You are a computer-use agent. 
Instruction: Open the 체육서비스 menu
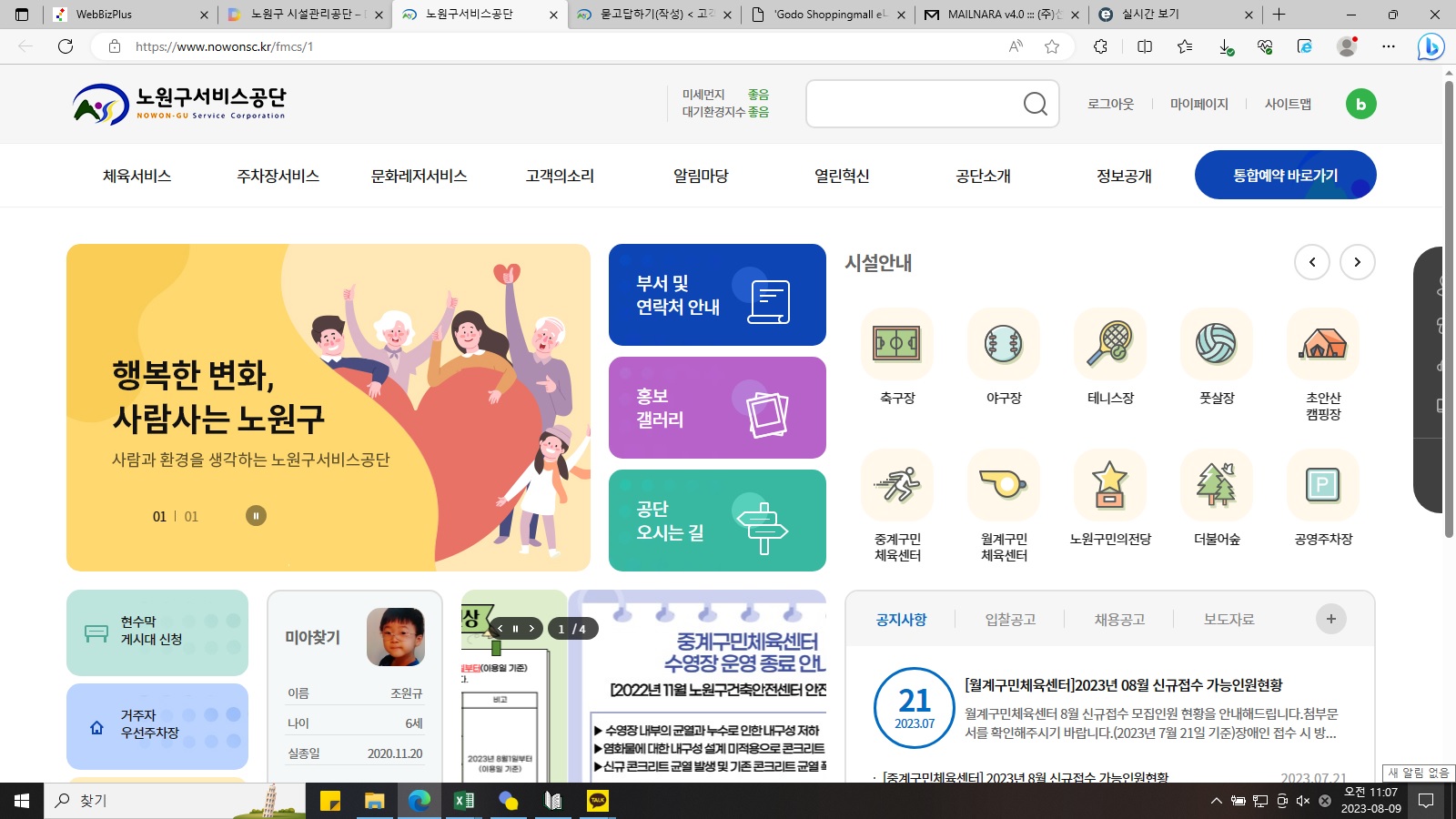pyautogui.click(x=136, y=176)
